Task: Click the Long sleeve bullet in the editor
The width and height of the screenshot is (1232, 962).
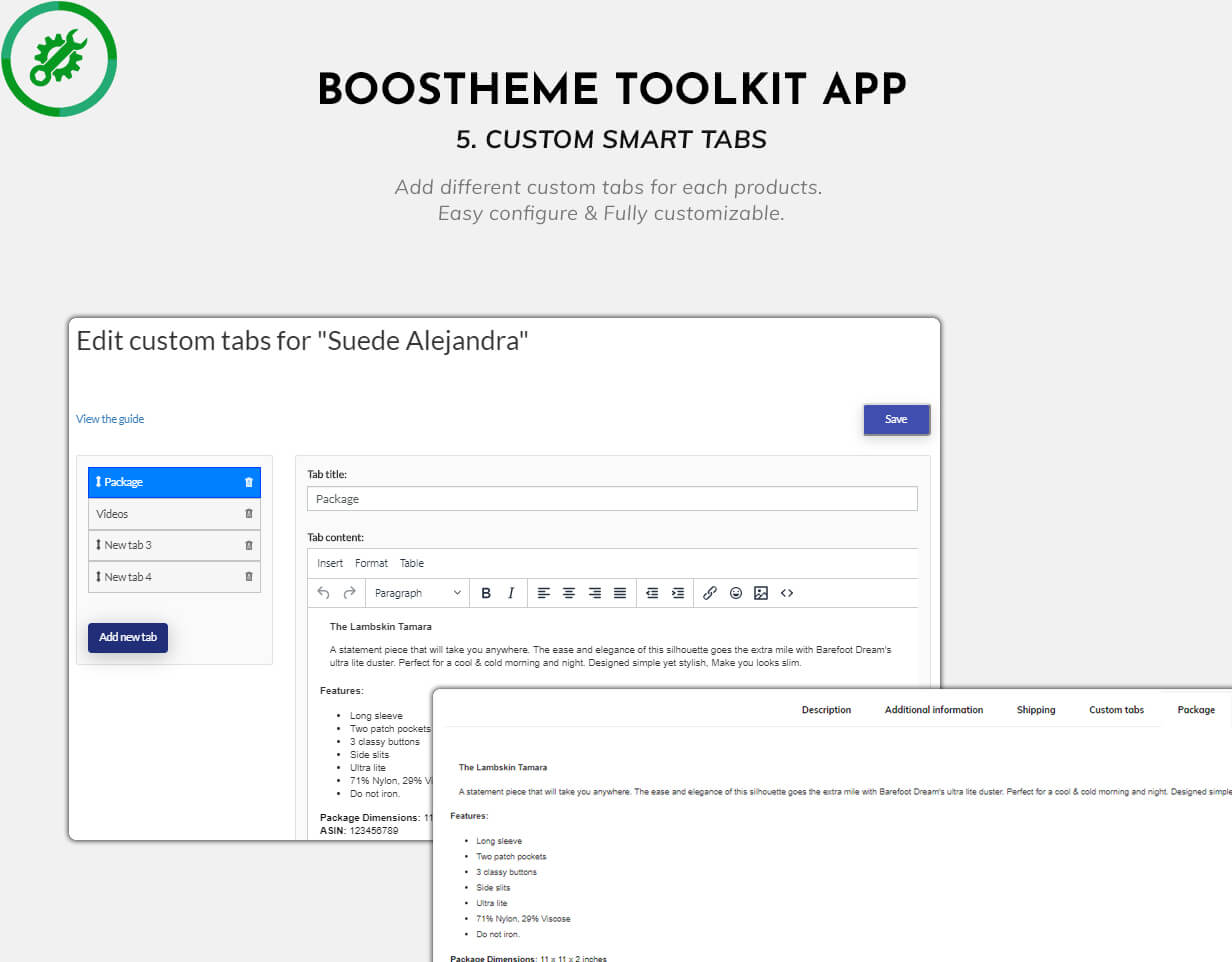Action: pyautogui.click(x=374, y=716)
